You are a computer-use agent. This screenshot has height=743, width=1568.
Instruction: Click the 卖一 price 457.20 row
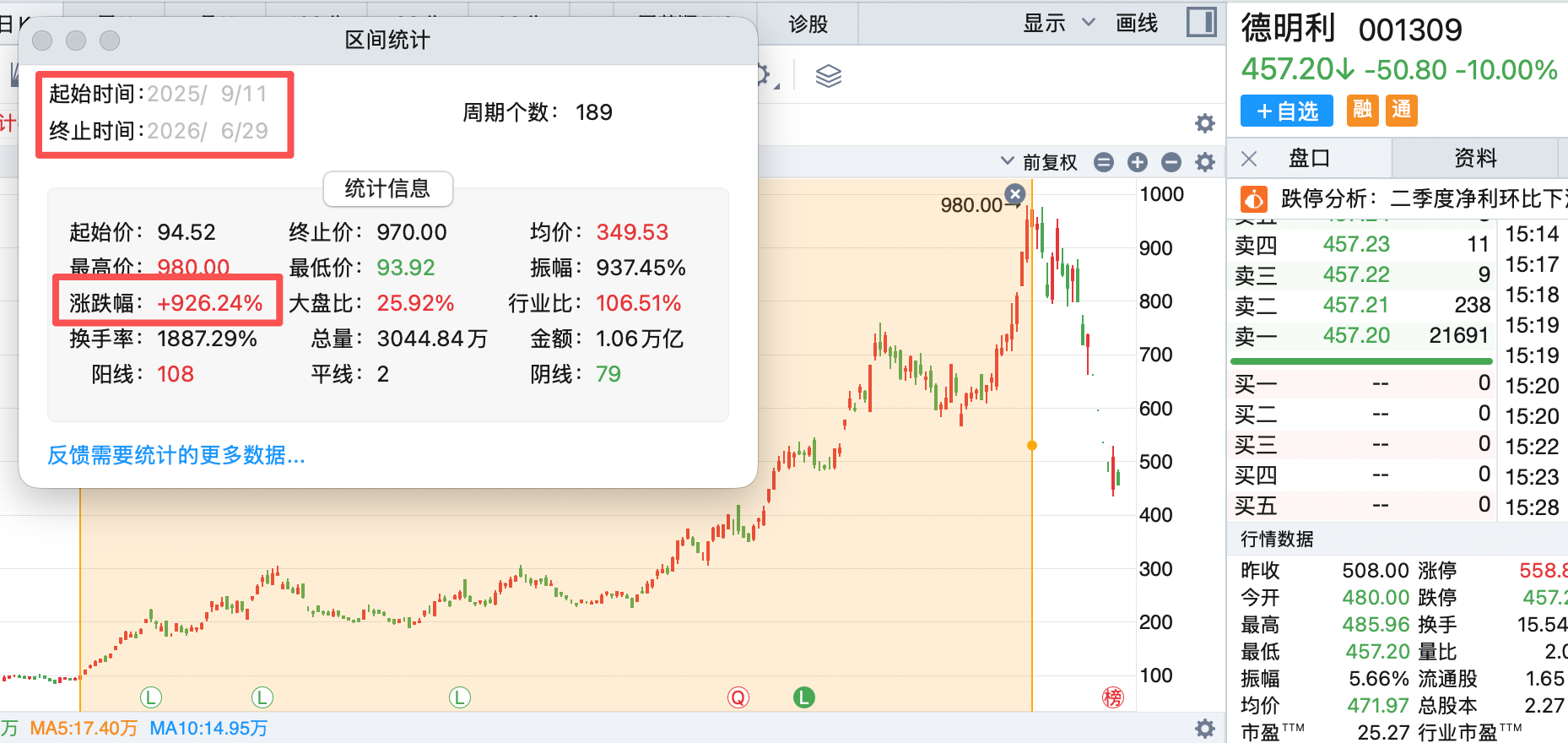tap(1362, 336)
